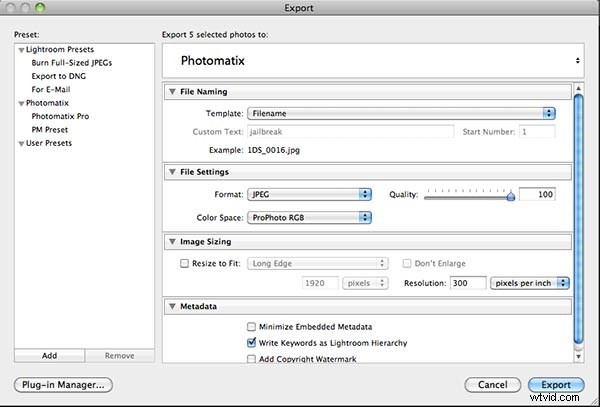Collapse the Image Sizing section triangle
Screen dimensions: 600x407
170,242
